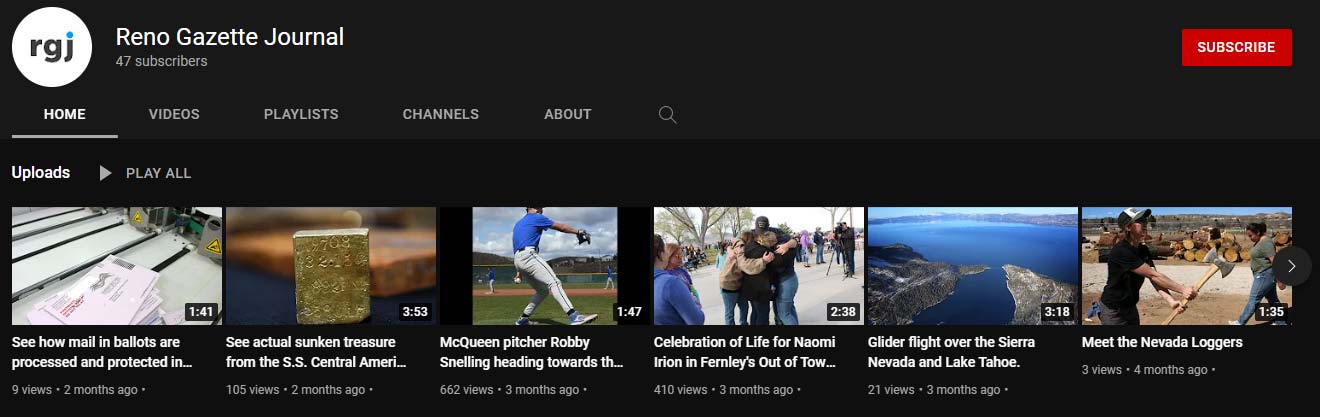Click the Reno Gazette Journal channel name
Viewport: 1320px width, 417px height.
[230, 37]
